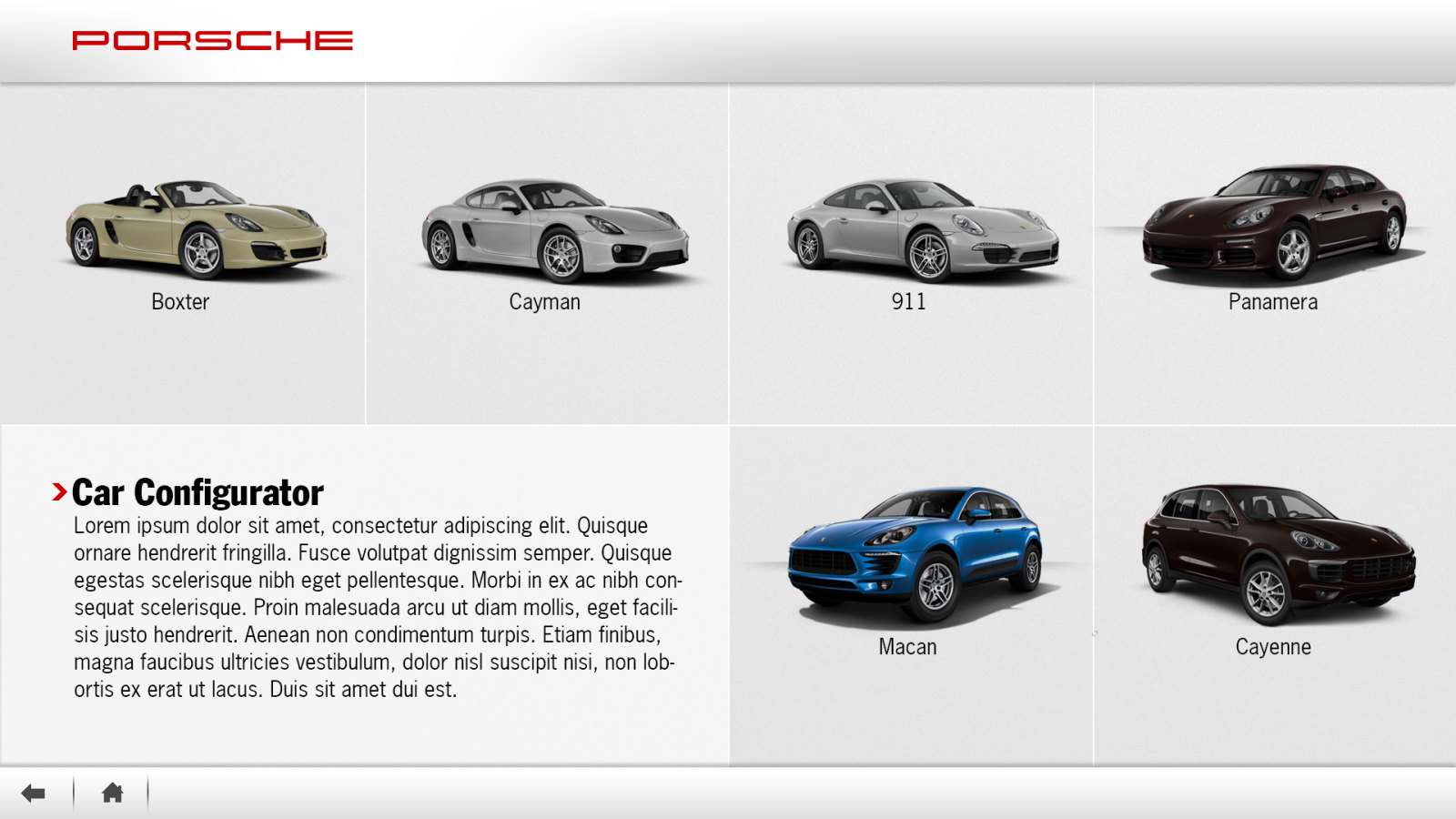1456x819 pixels.
Task: Click red chevron beside Car Configurator
Action: click(59, 492)
